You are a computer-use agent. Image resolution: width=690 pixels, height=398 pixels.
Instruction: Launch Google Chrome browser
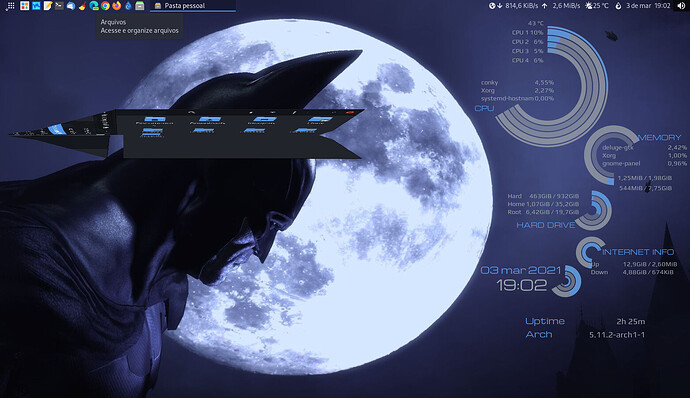105,6
